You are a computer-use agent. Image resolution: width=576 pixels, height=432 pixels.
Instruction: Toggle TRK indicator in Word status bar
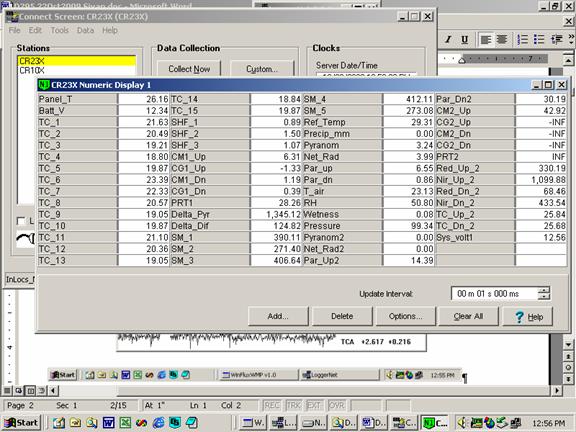(x=294, y=406)
